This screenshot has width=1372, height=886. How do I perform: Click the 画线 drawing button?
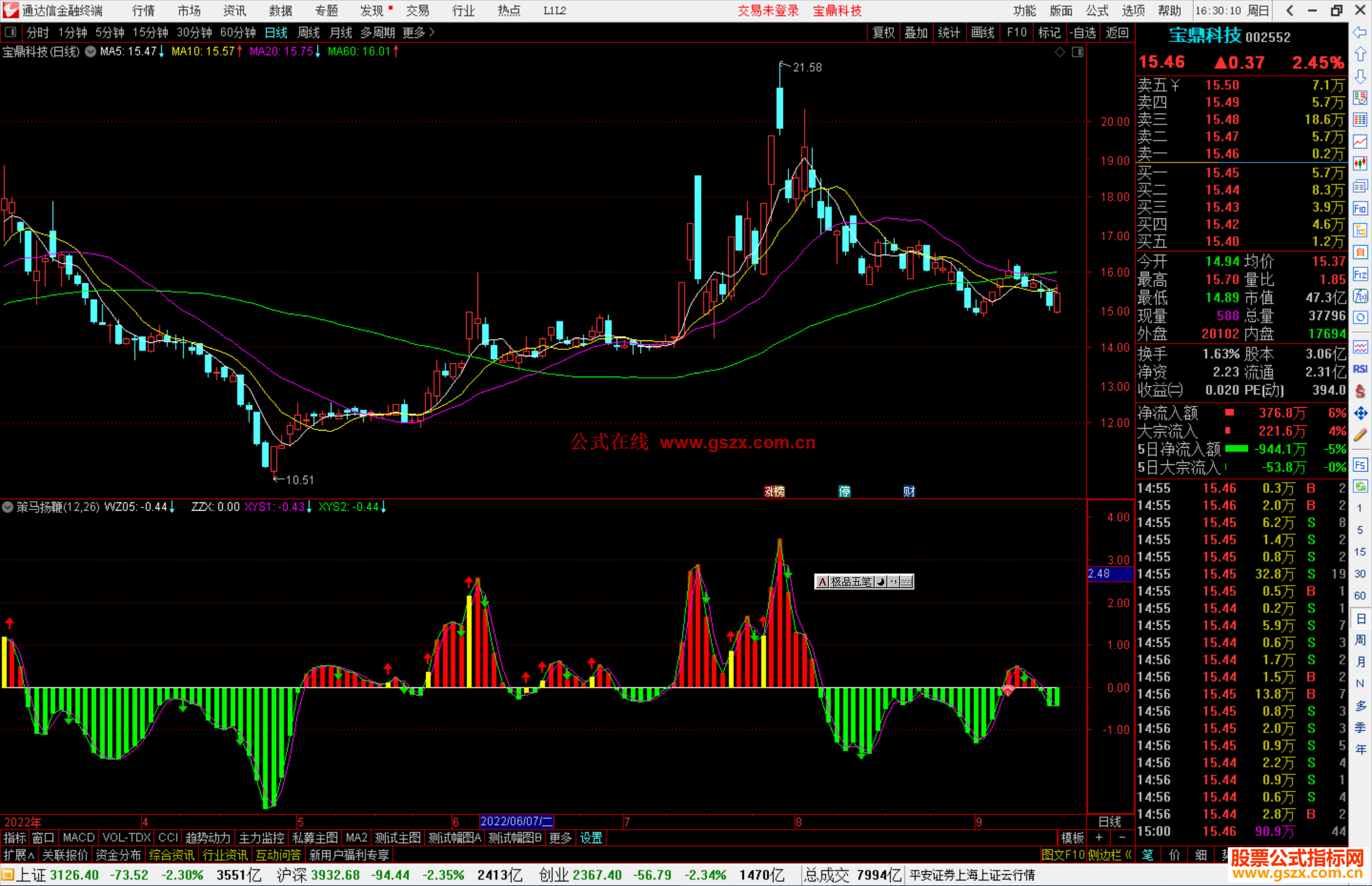coord(983,32)
